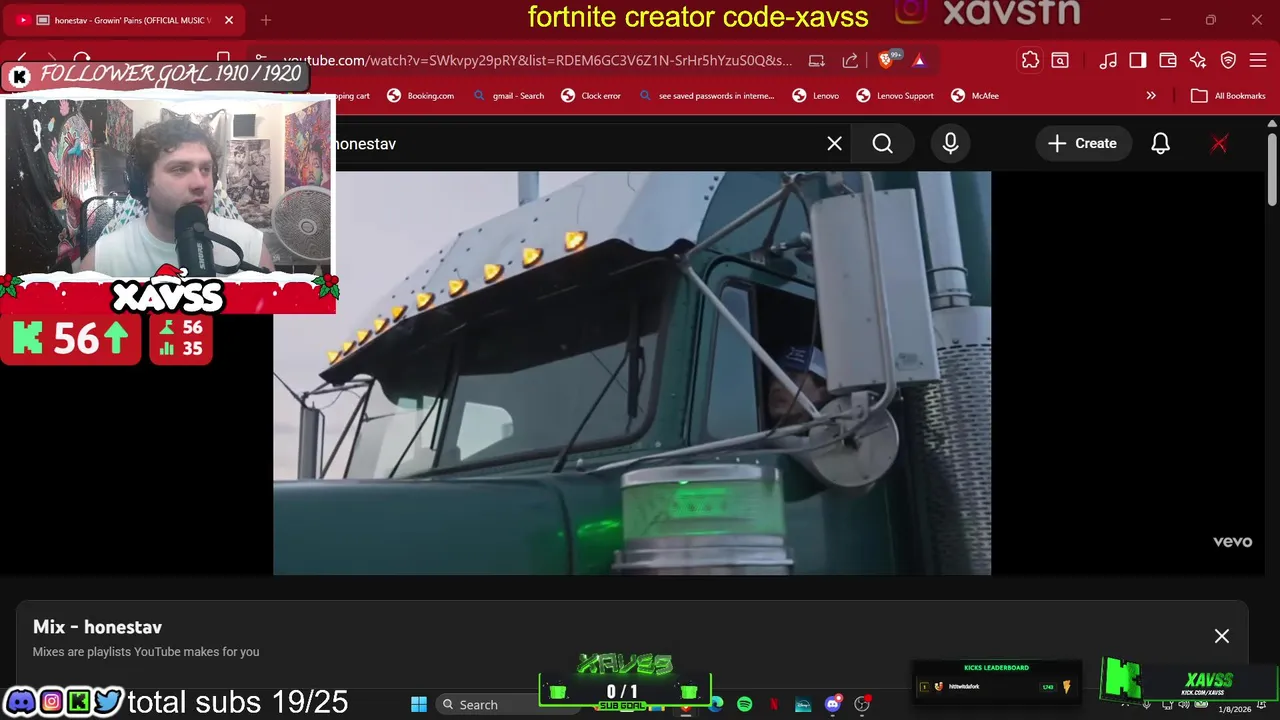Open the gmail - Search bookmark

click(508, 96)
